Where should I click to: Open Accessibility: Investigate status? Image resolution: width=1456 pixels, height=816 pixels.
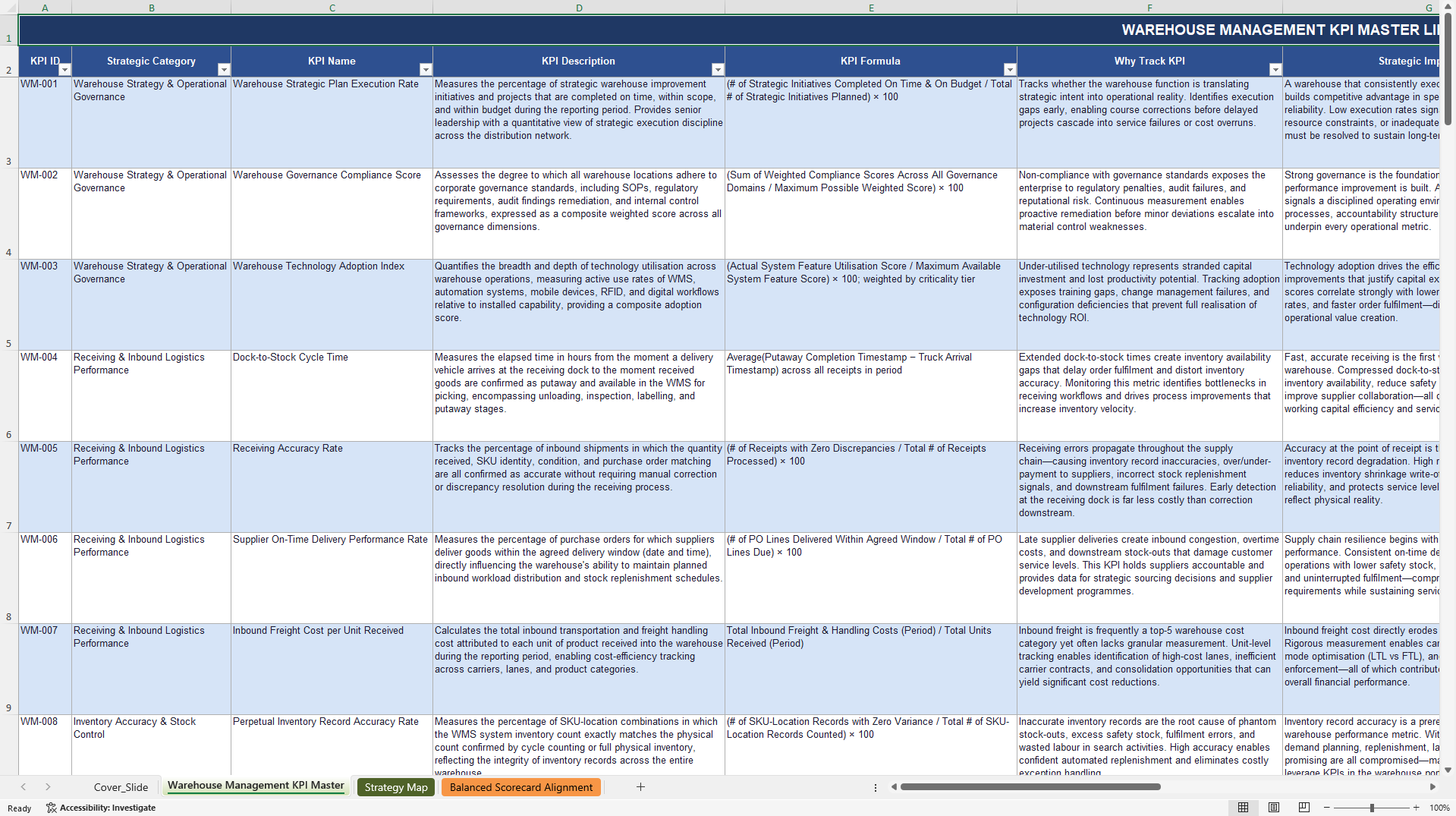101,808
